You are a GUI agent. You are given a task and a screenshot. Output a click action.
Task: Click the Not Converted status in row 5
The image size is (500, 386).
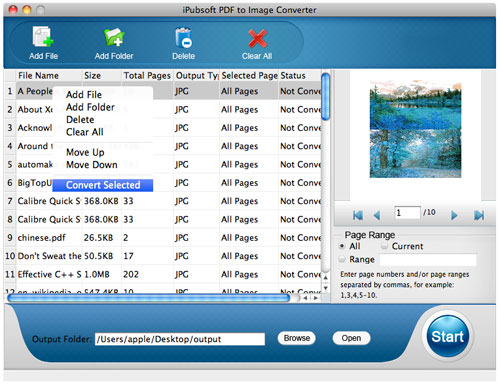[300, 164]
